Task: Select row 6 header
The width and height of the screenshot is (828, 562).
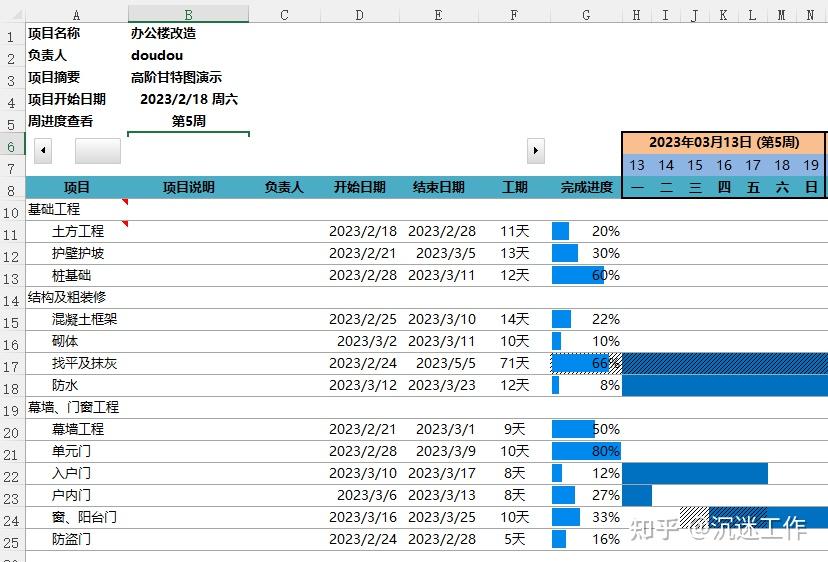Action: point(12,146)
